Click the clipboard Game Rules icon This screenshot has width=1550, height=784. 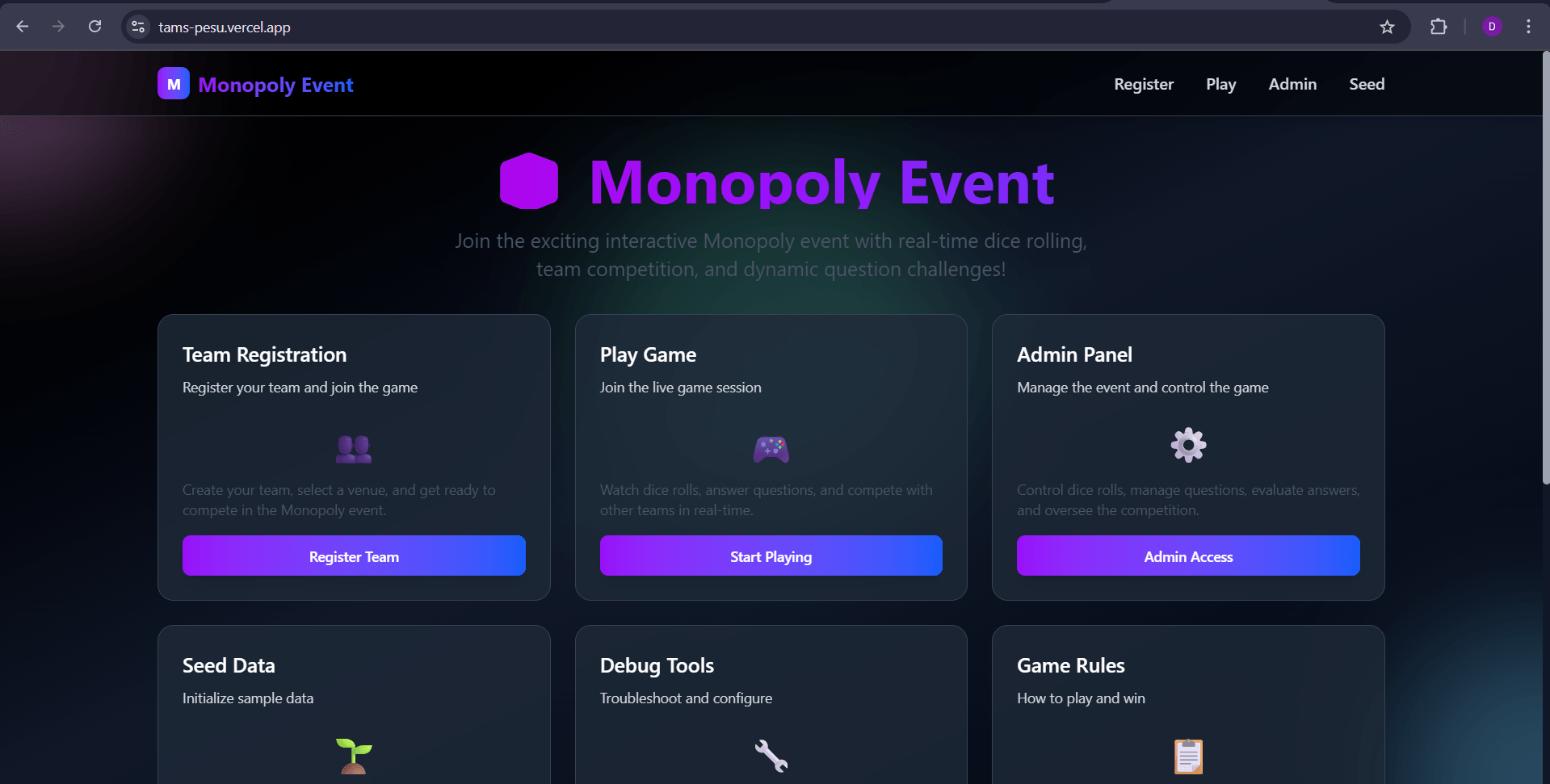[1188, 756]
